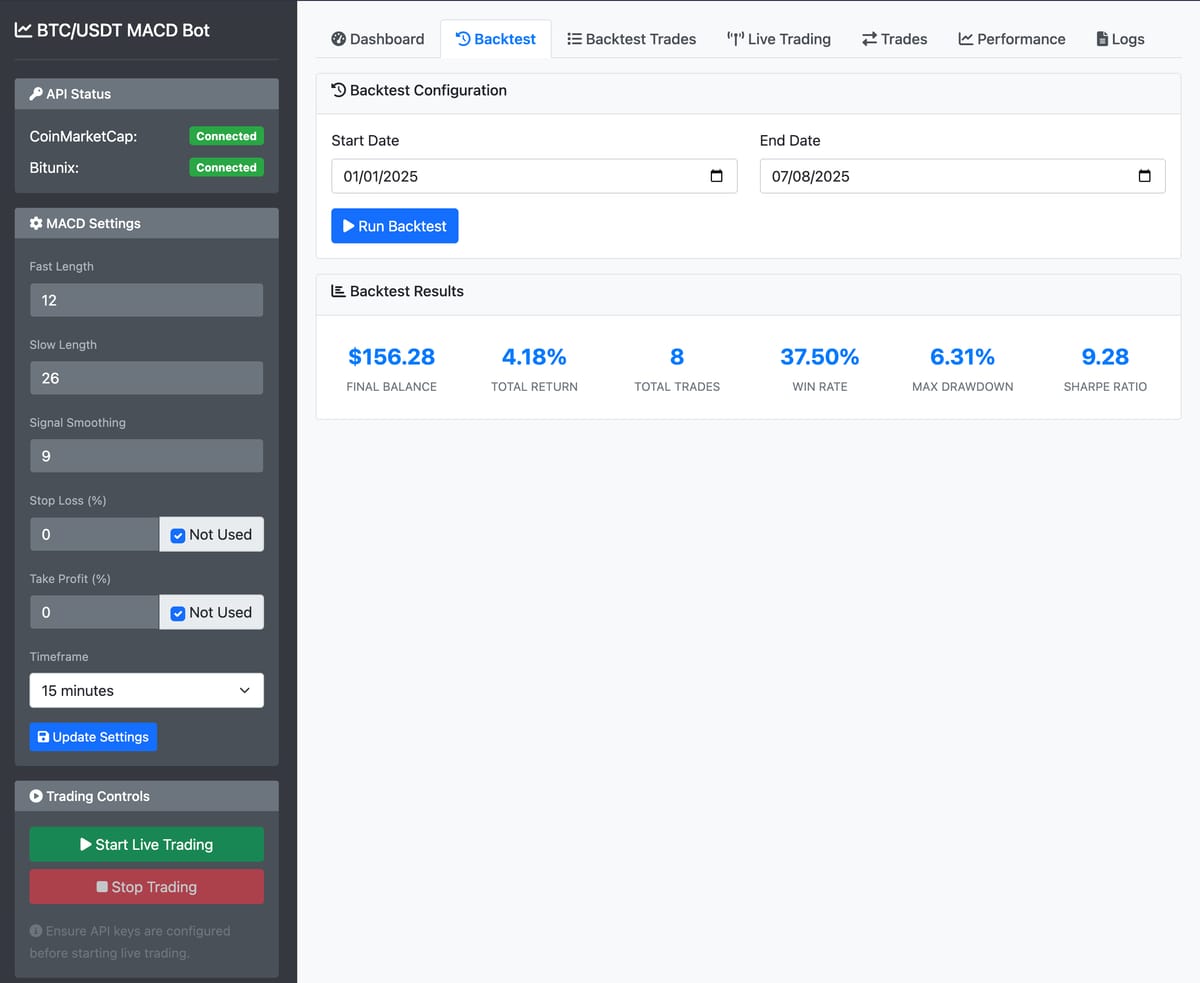Click the Signal Smoothing input field
Screen dimensions: 1200x983
(x=147, y=456)
